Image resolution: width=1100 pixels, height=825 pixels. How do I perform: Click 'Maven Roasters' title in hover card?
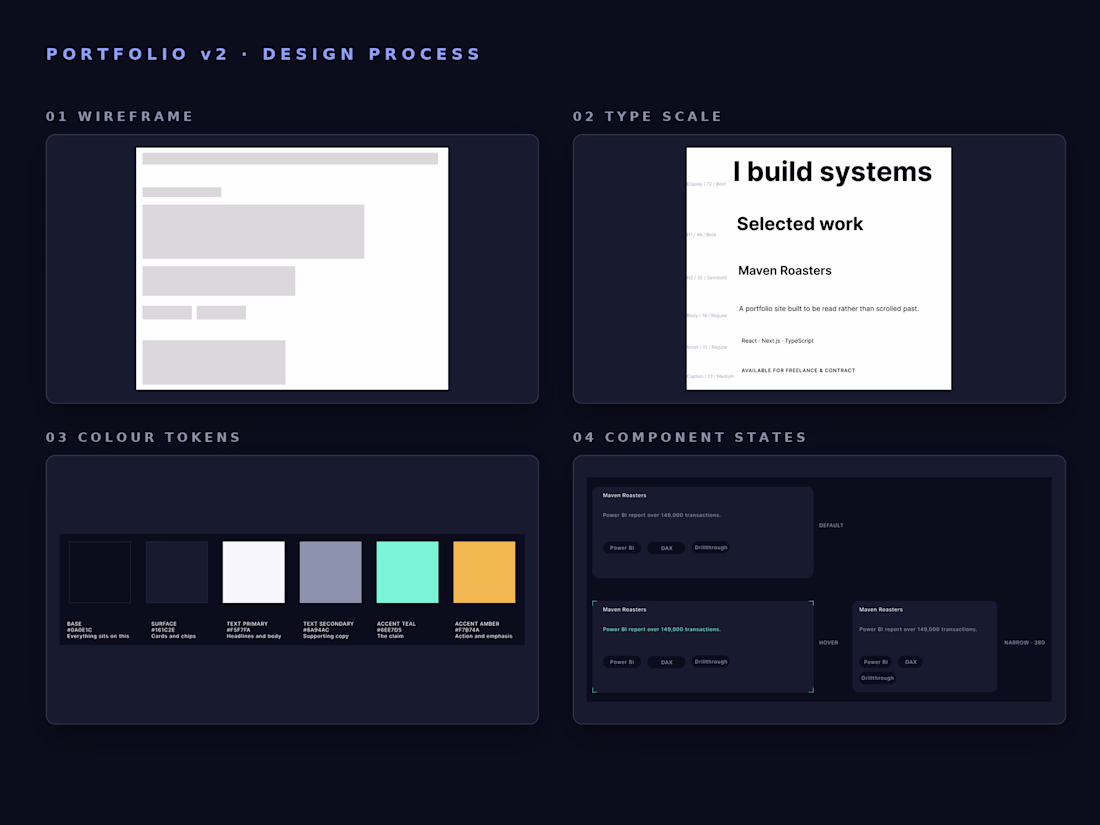point(624,610)
